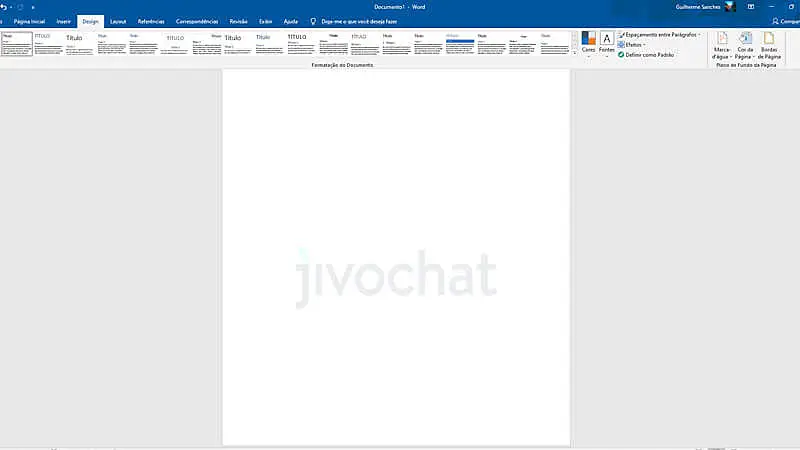
Task: Click Definir como Padrão green check
Action: point(621,54)
